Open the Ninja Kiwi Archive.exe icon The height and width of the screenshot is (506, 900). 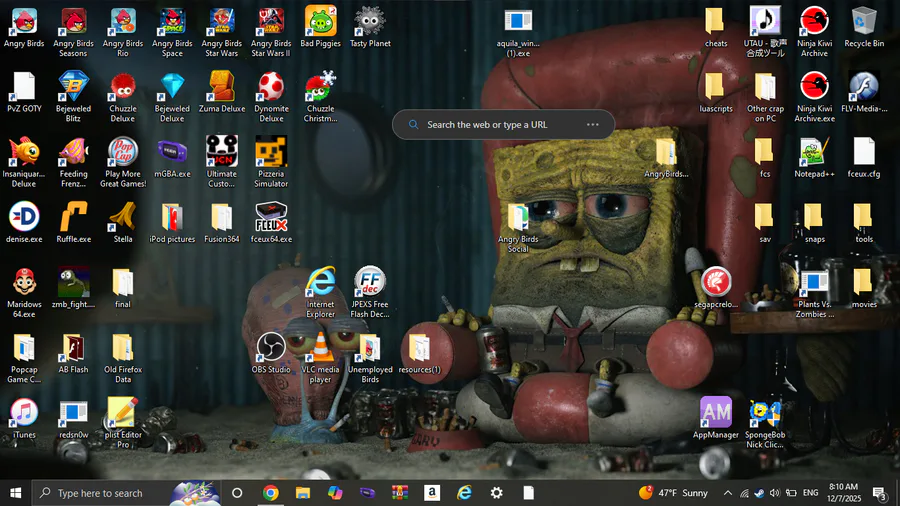coord(814,96)
